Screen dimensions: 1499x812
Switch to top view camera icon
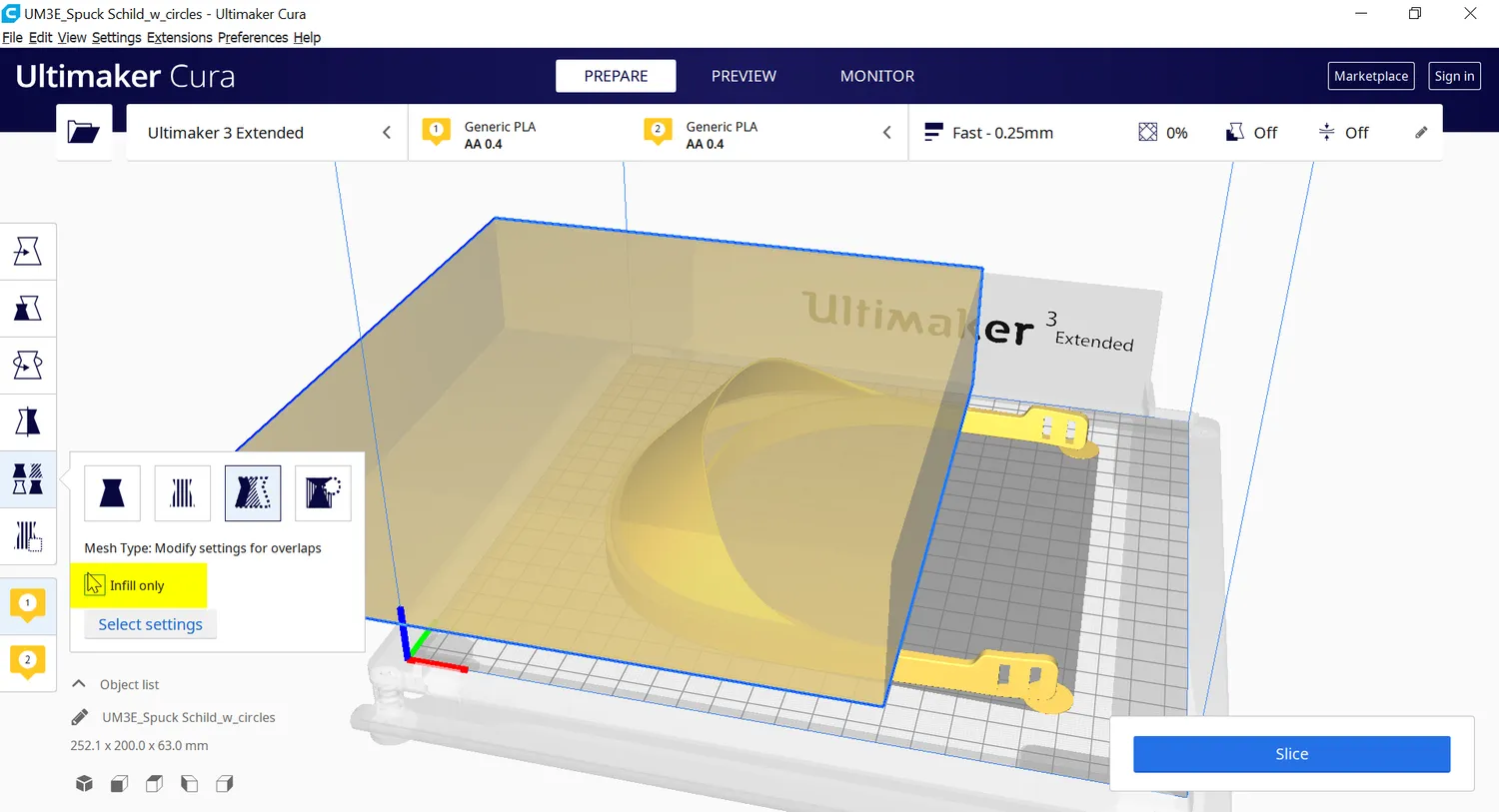tap(154, 784)
